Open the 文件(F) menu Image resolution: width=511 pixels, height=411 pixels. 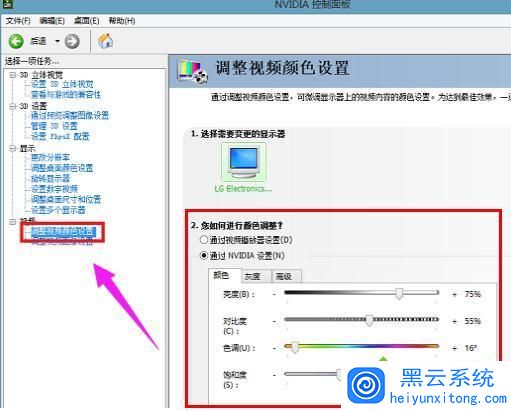(18, 21)
